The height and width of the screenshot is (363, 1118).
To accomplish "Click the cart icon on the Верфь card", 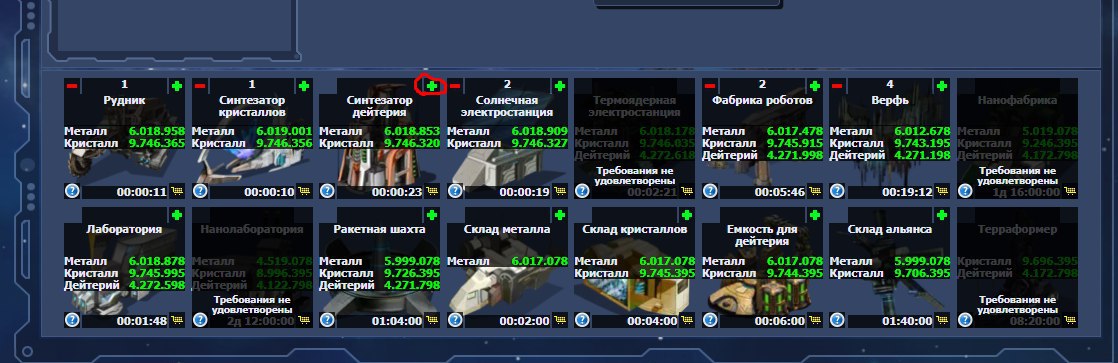I will pyautogui.click(x=943, y=191).
